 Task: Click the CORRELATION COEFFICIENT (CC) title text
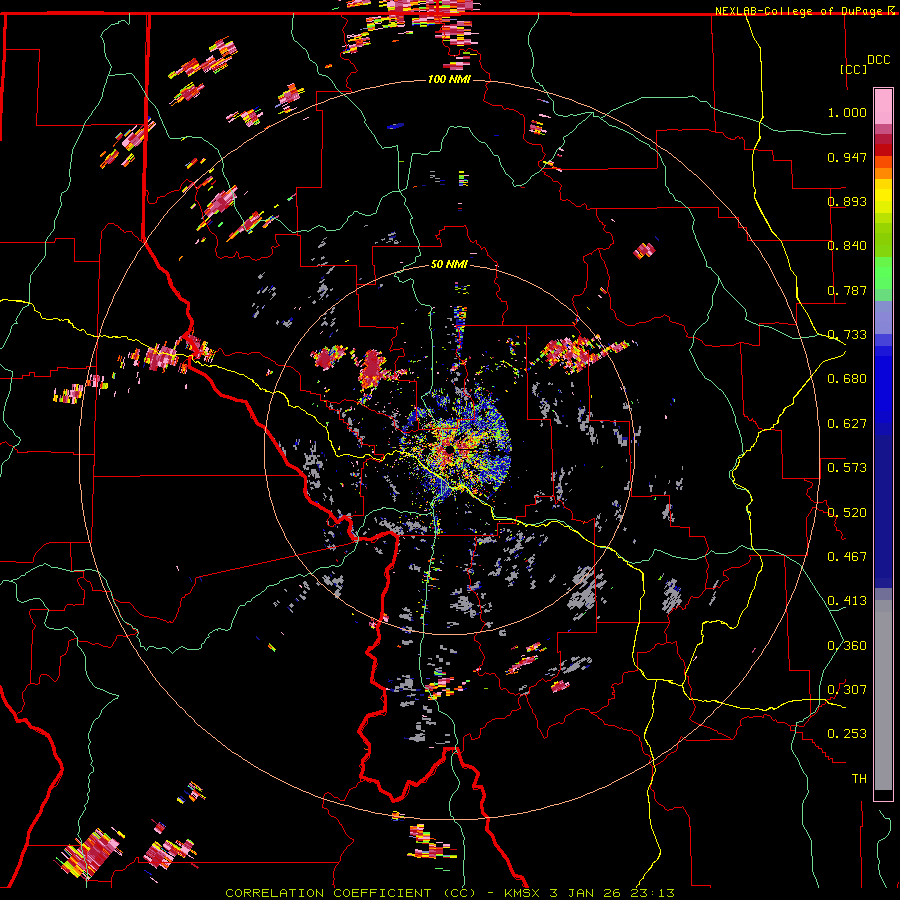(350, 893)
